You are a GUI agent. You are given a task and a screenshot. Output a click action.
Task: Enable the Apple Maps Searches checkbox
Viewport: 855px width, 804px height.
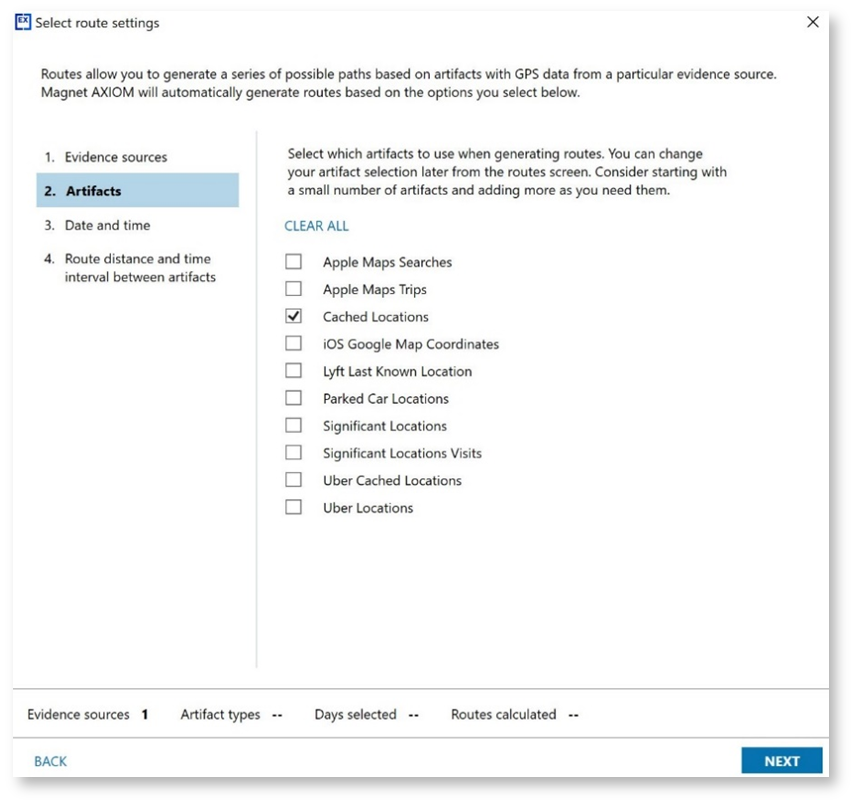(x=293, y=262)
